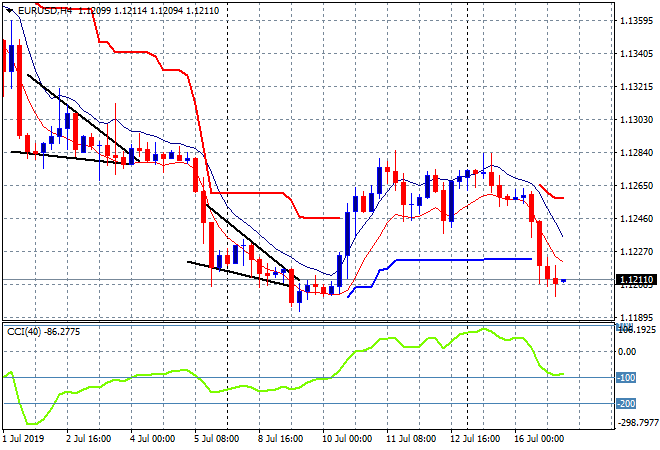
Task: Click time axis label 1 Jul 2019
Action: coord(24,439)
